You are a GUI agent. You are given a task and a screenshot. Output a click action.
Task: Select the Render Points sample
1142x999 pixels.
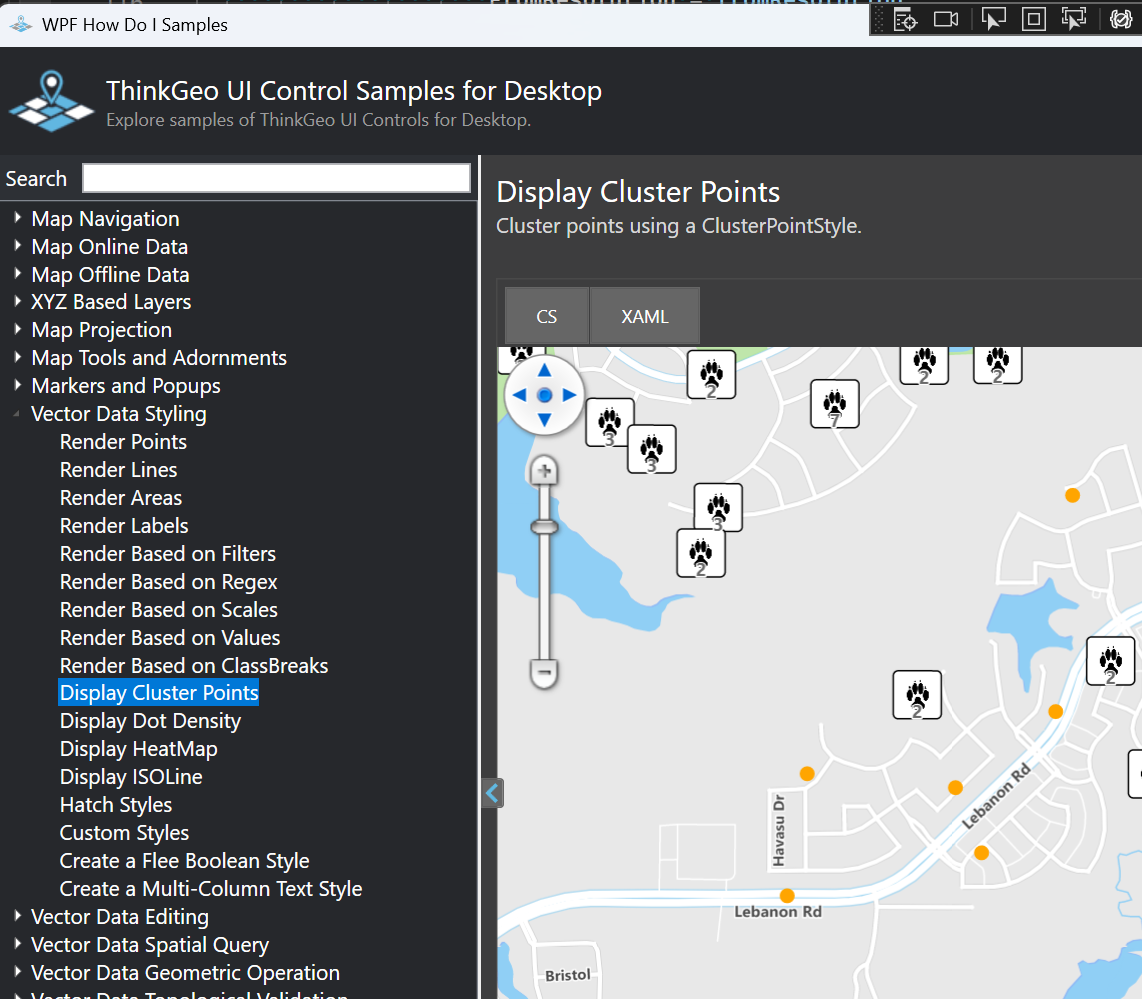point(123,442)
